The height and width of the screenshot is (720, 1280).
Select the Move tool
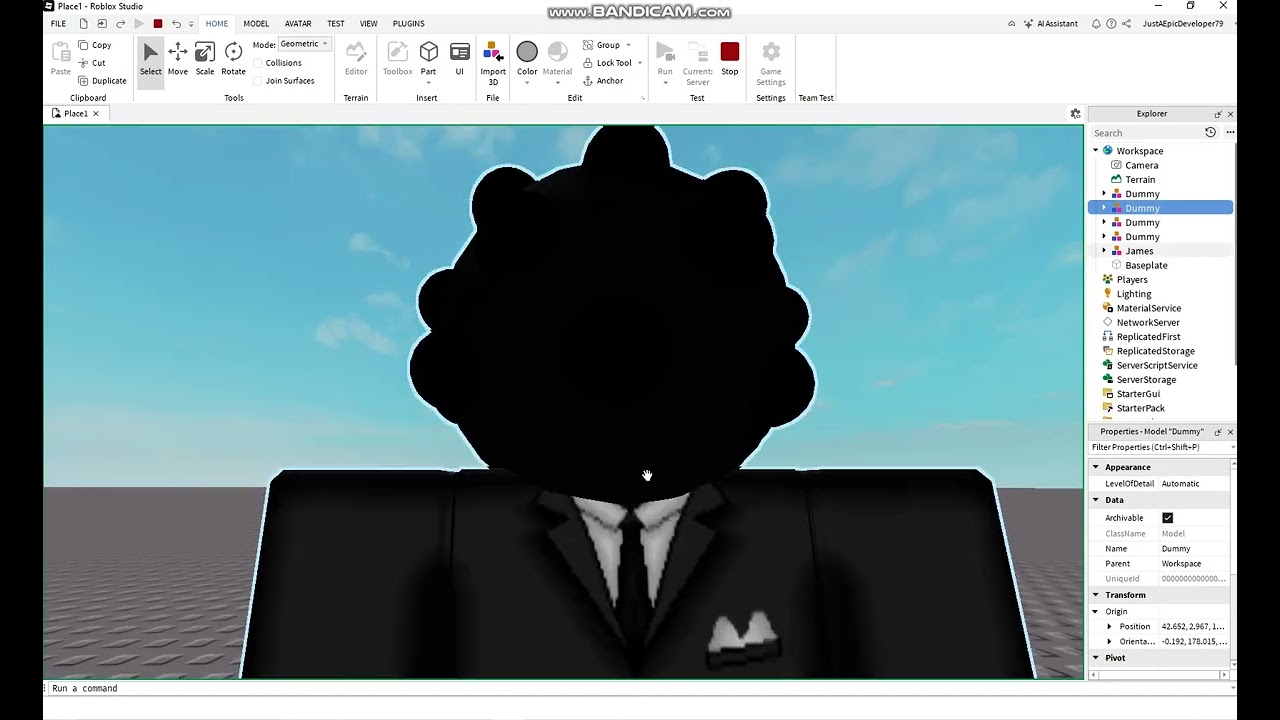178,59
